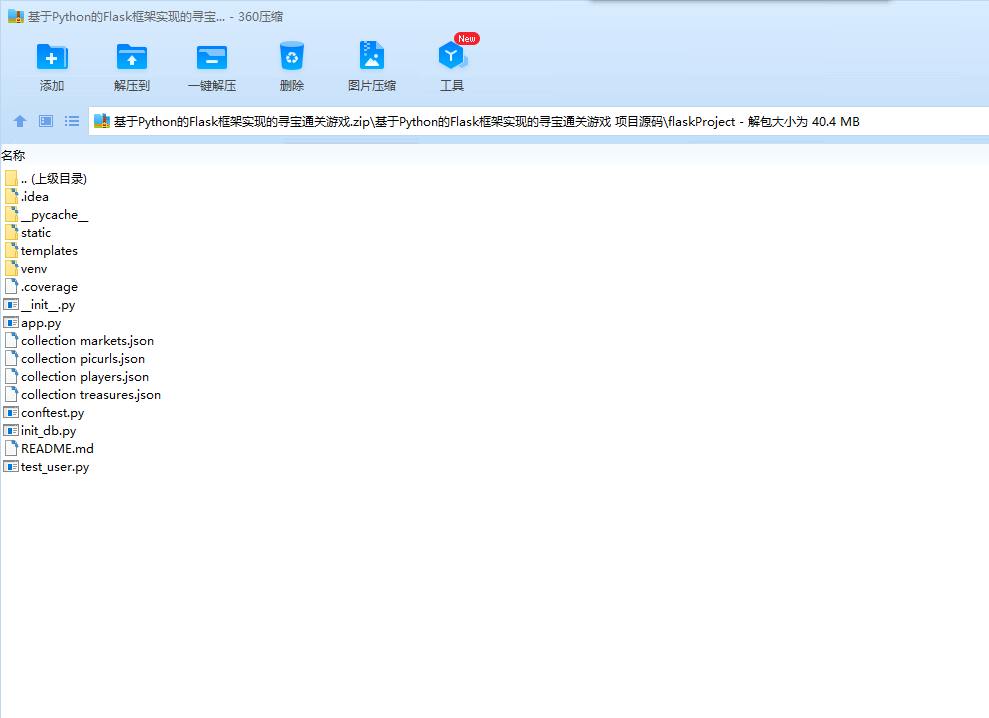Click the 一键解压 (one-click extract) icon
989x718 pixels.
[x=212, y=57]
